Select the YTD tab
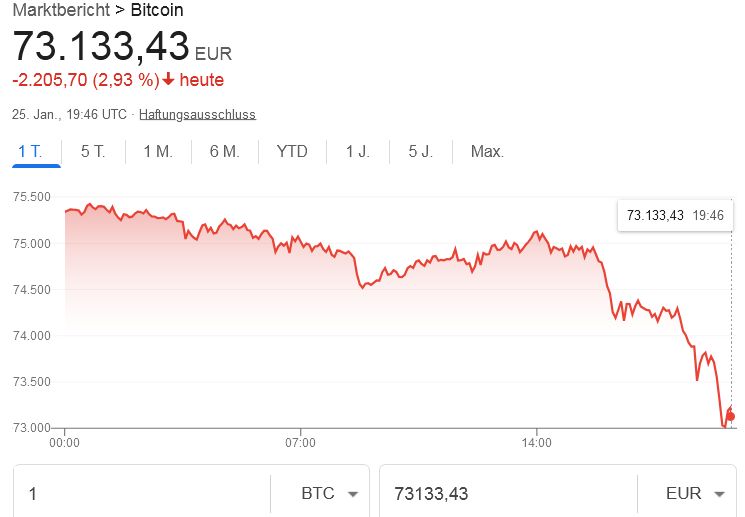 tap(292, 152)
